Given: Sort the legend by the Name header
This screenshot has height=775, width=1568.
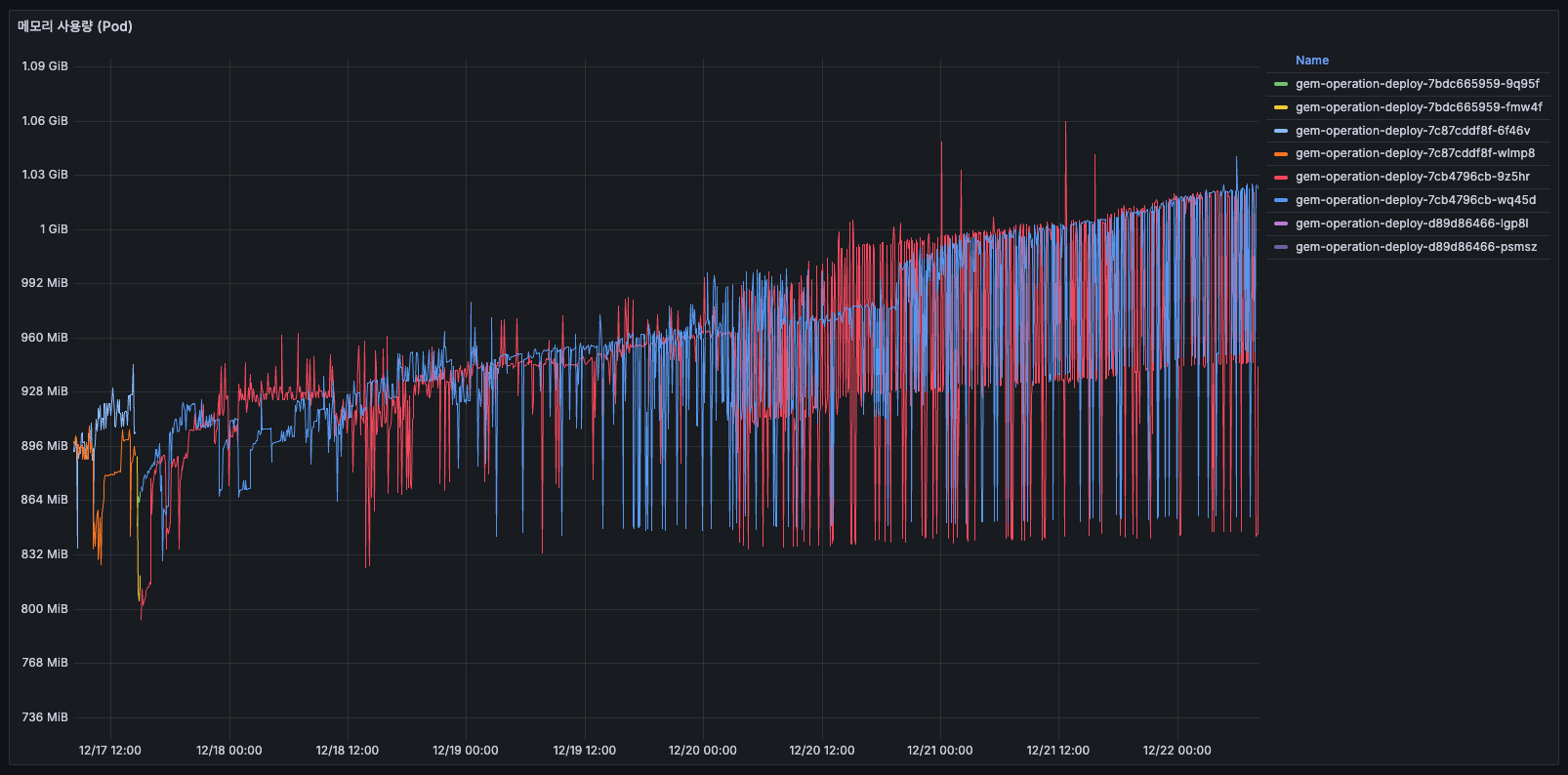Looking at the screenshot, I should coord(1311,61).
